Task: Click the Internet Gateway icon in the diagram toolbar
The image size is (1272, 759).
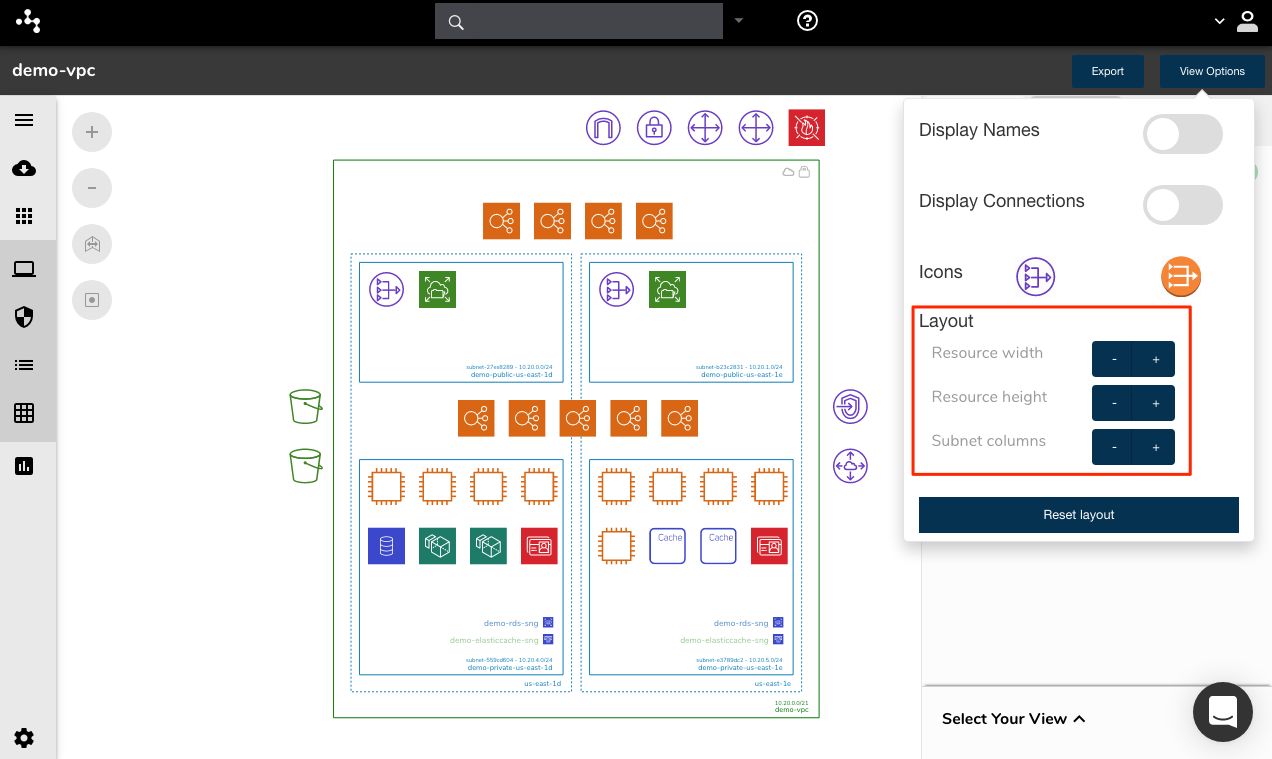Action: point(603,127)
